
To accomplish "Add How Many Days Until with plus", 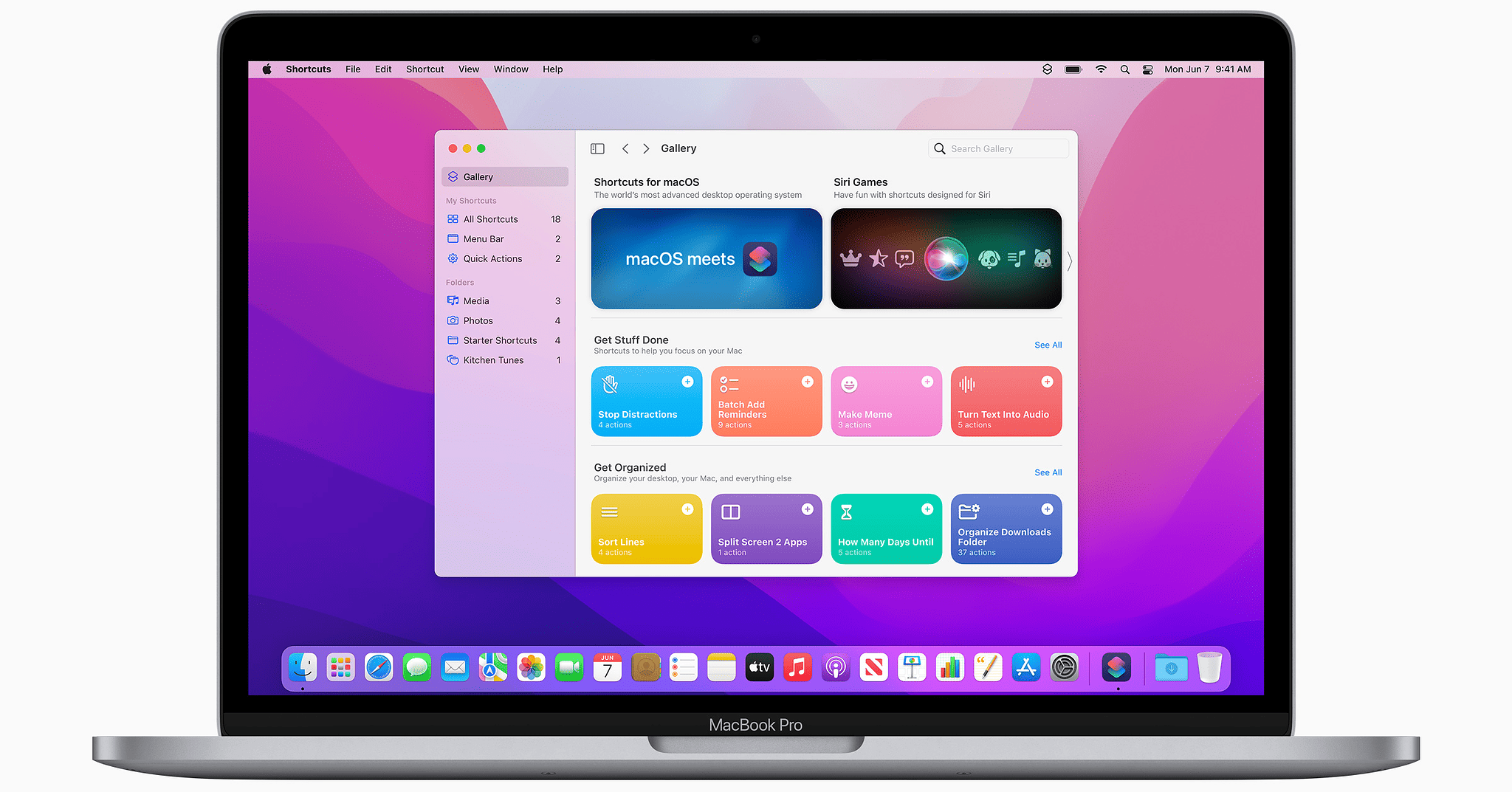I will [x=927, y=509].
